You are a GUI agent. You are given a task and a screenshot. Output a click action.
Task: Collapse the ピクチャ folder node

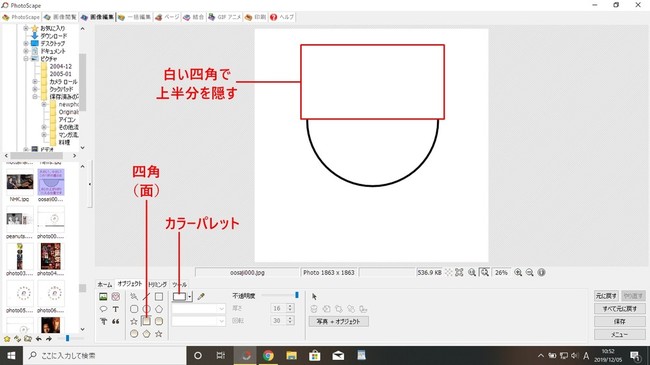pyautogui.click(x=26, y=59)
